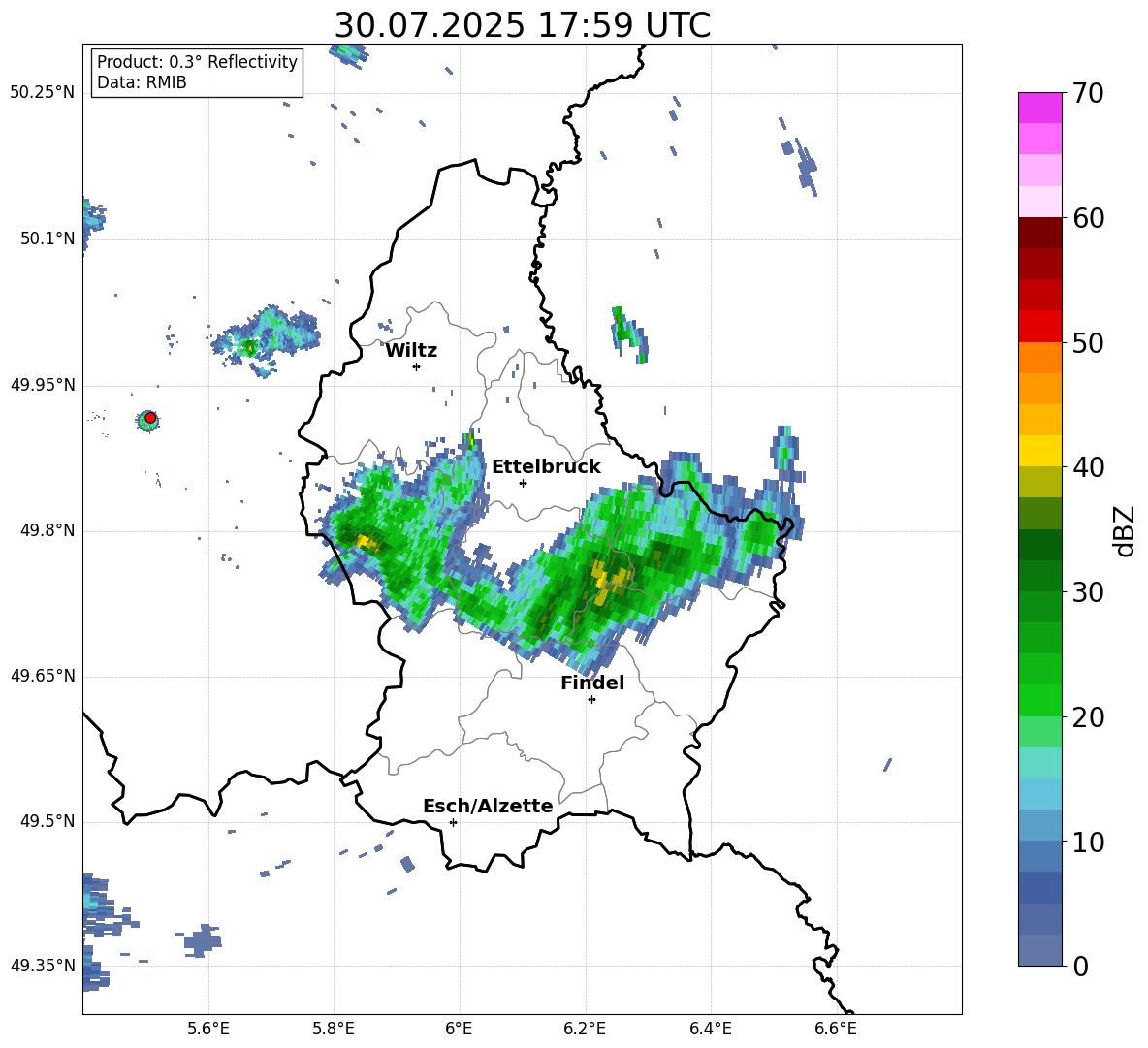The height and width of the screenshot is (1048, 1148).
Task: Click the 50.25°N latitude label
Action: pos(43,93)
